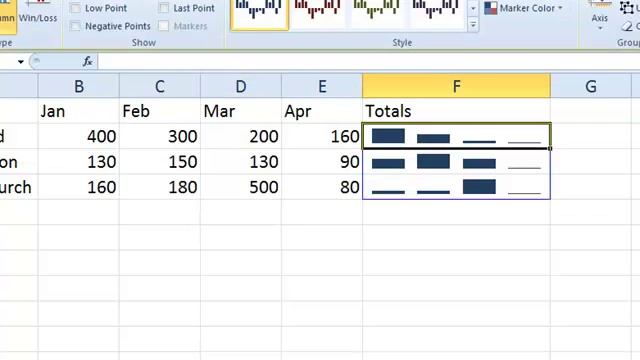
Task: Click into the formula bar input
Action: point(369,62)
